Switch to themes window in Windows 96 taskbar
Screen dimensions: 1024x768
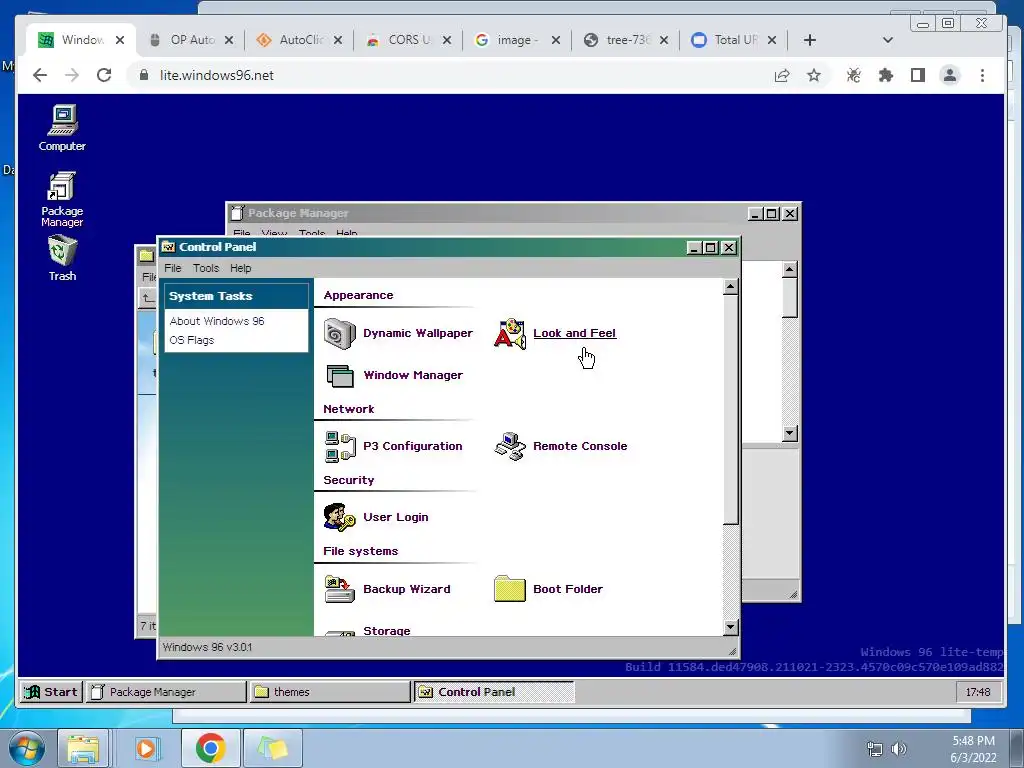(330, 692)
